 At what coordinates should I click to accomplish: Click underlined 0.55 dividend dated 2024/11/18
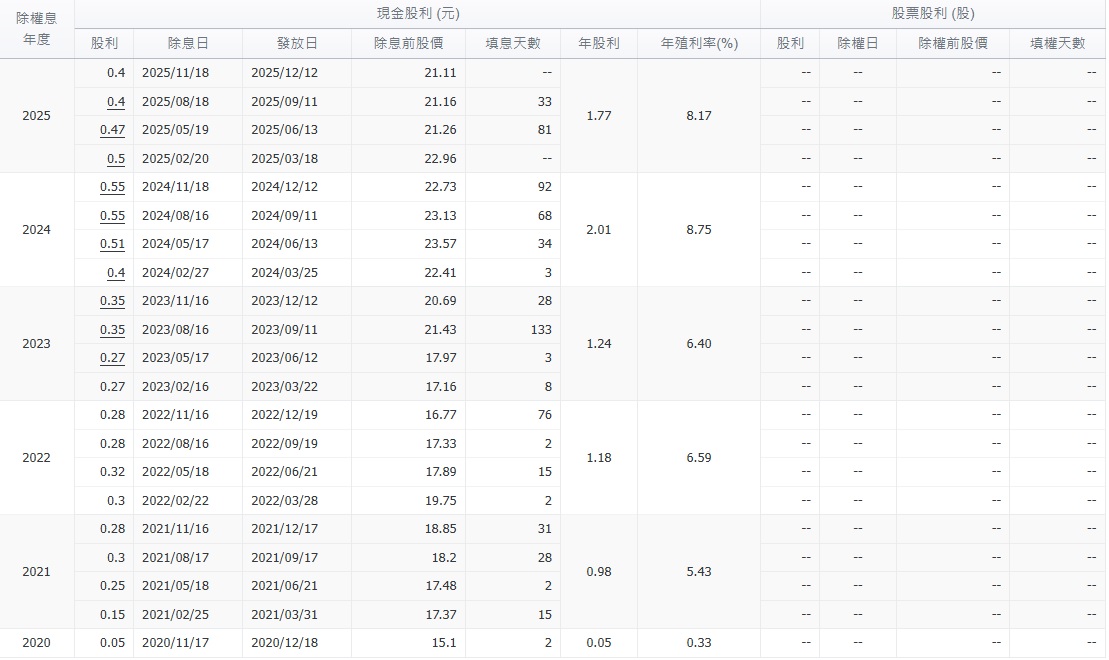point(112,187)
